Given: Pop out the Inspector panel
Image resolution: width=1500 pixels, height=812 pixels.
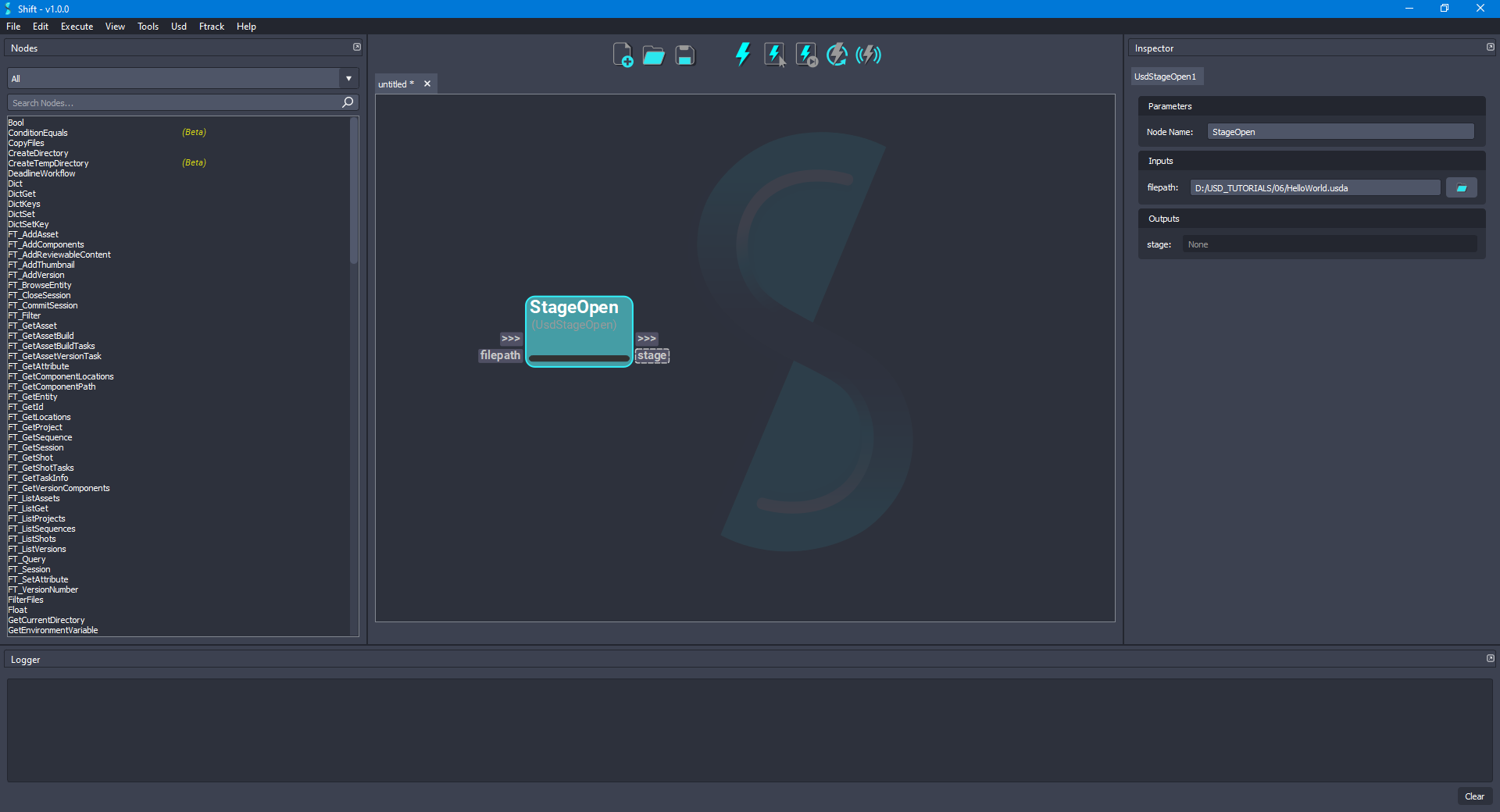Looking at the screenshot, I should point(1489,47).
